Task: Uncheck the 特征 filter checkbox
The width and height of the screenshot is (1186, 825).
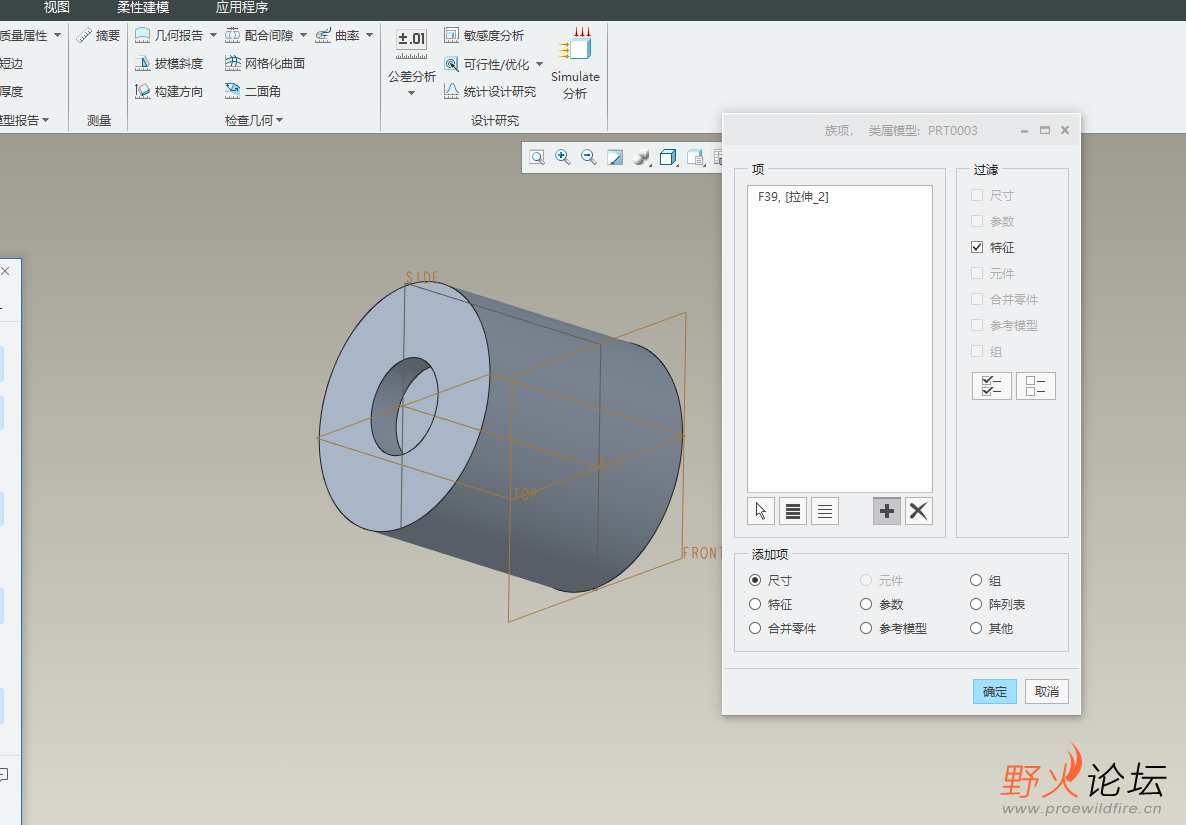Action: [x=978, y=248]
